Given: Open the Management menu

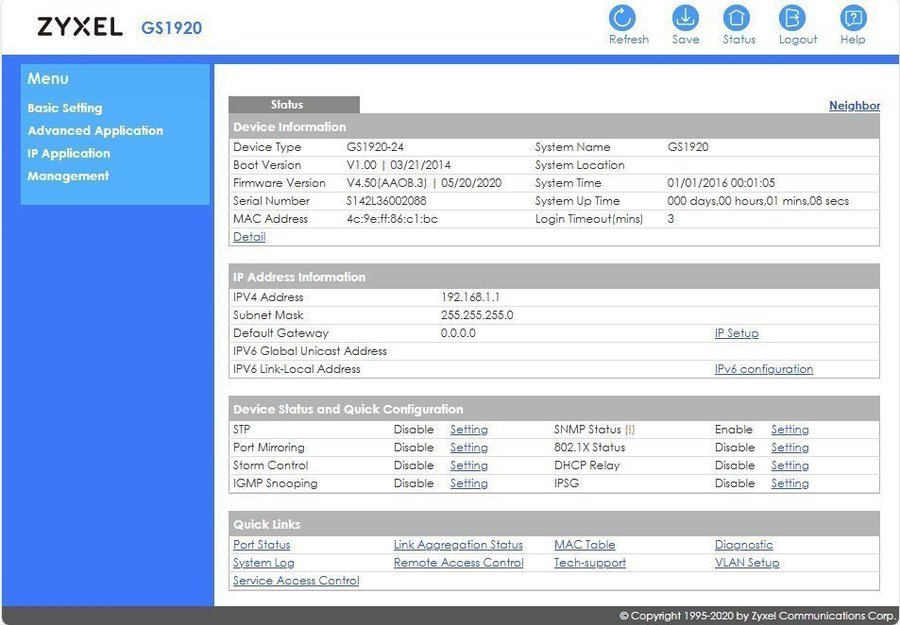Looking at the screenshot, I should tap(68, 176).
